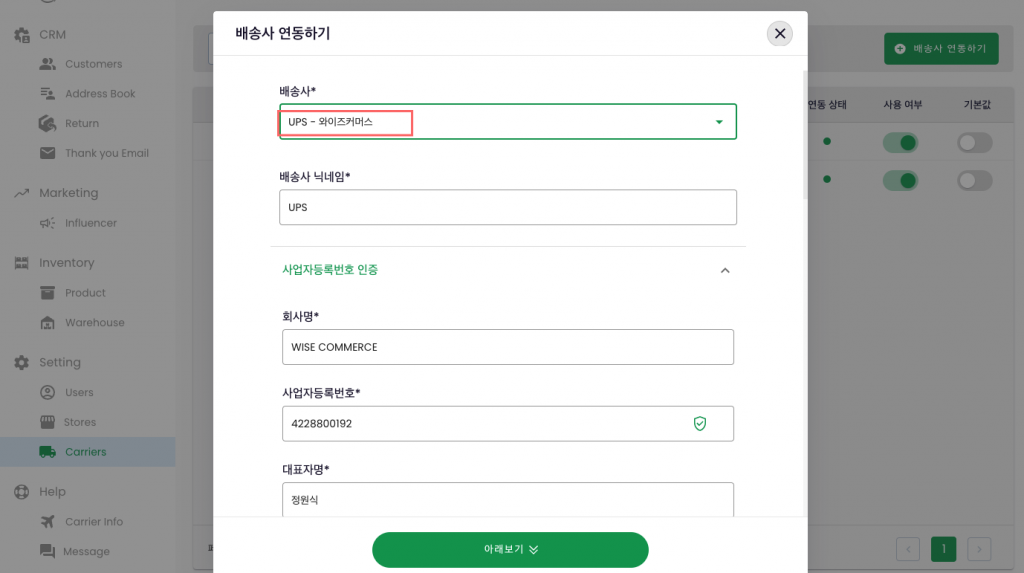This screenshot has width=1024, height=573.
Task: Collapse the 사업자등록번호 인증 section
Action: [x=725, y=270]
